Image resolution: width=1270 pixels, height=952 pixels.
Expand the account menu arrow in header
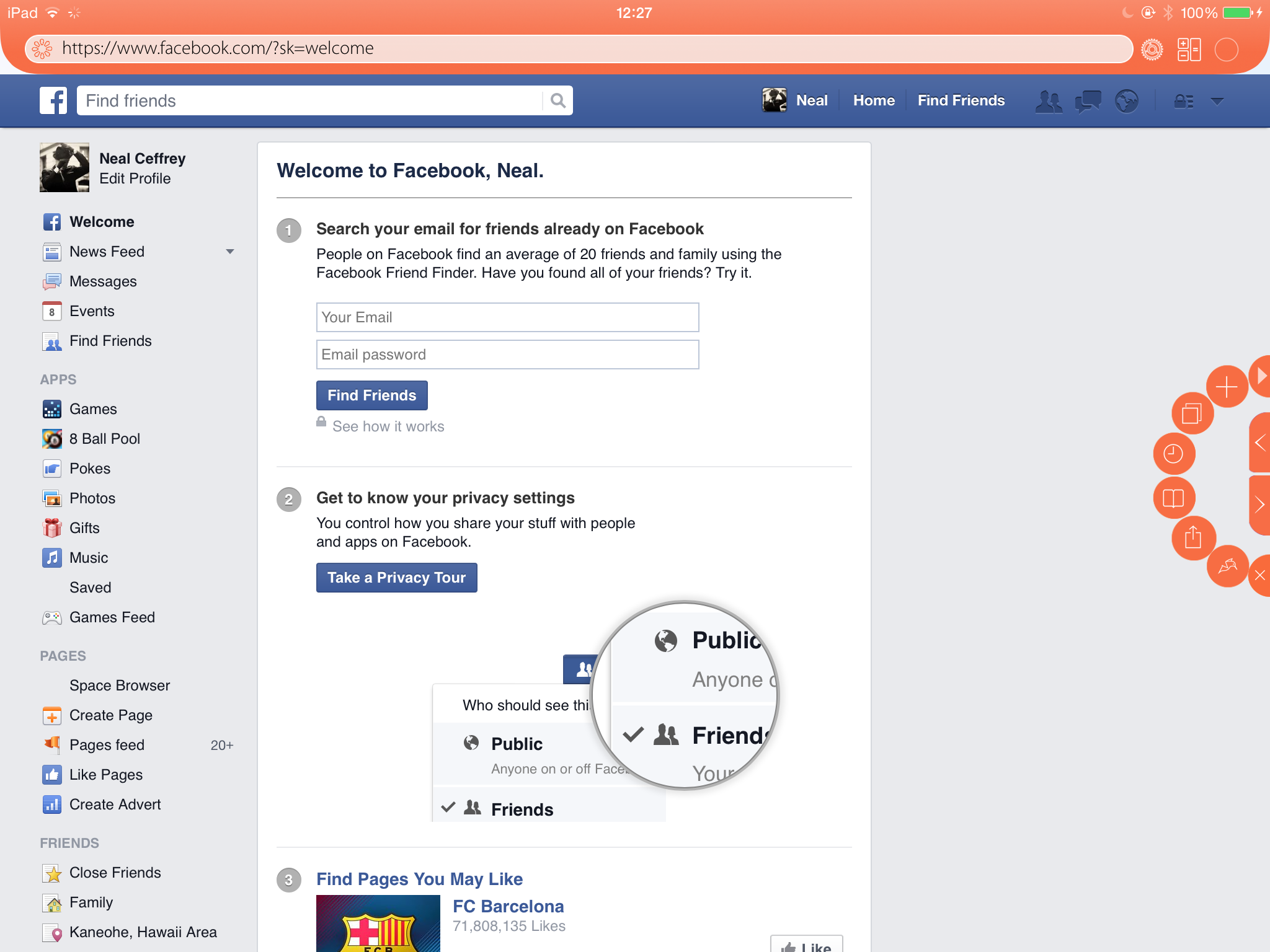tap(1217, 101)
